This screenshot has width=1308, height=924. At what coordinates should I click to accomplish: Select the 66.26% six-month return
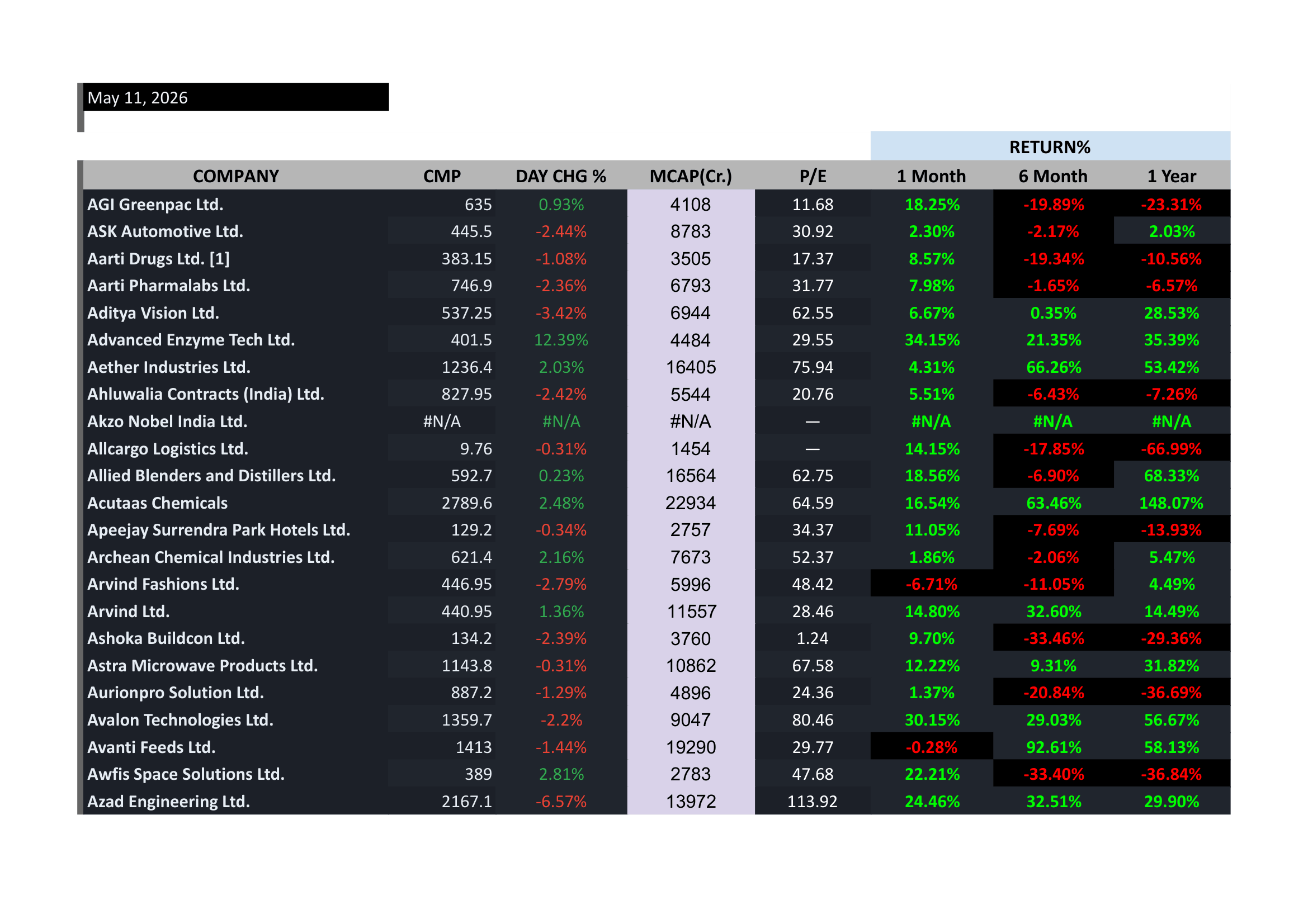pyautogui.click(x=1054, y=367)
